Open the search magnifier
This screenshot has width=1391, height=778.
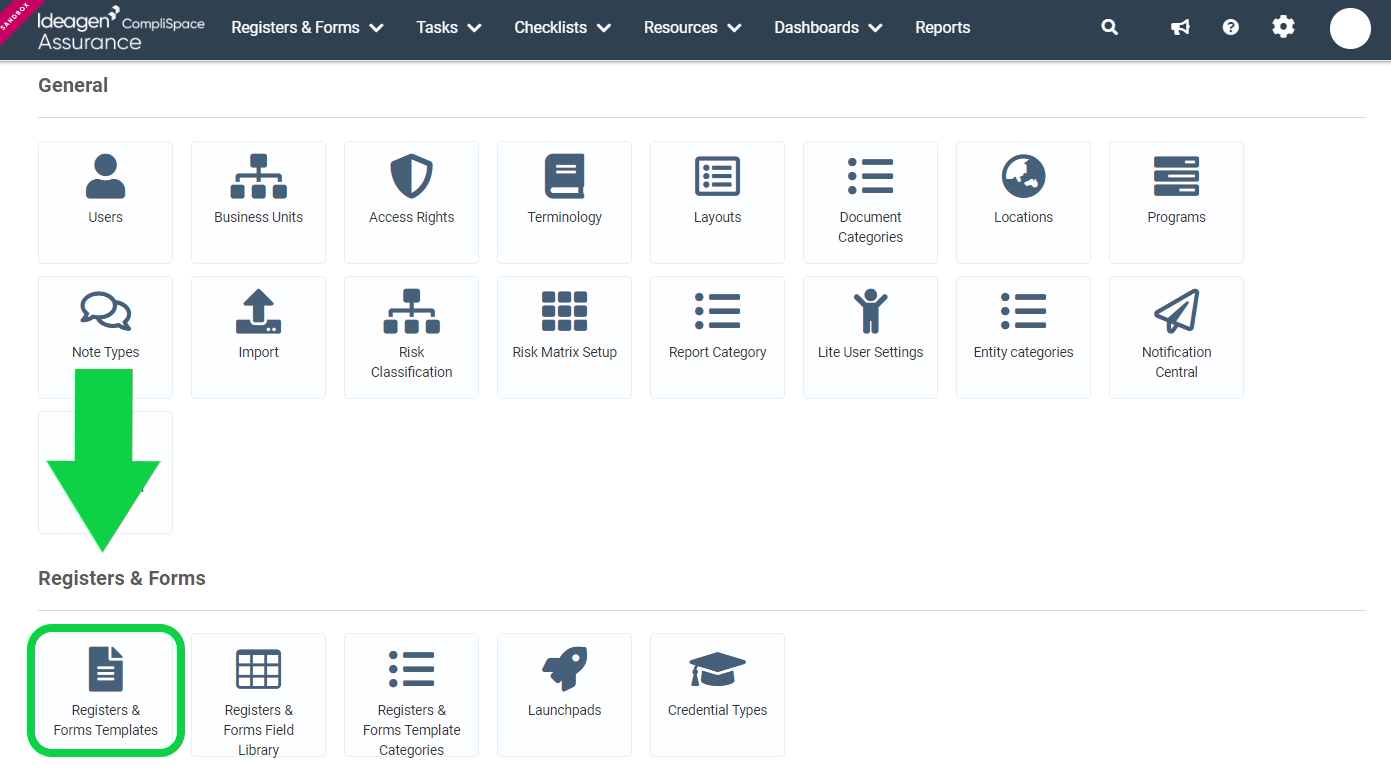tap(1109, 27)
